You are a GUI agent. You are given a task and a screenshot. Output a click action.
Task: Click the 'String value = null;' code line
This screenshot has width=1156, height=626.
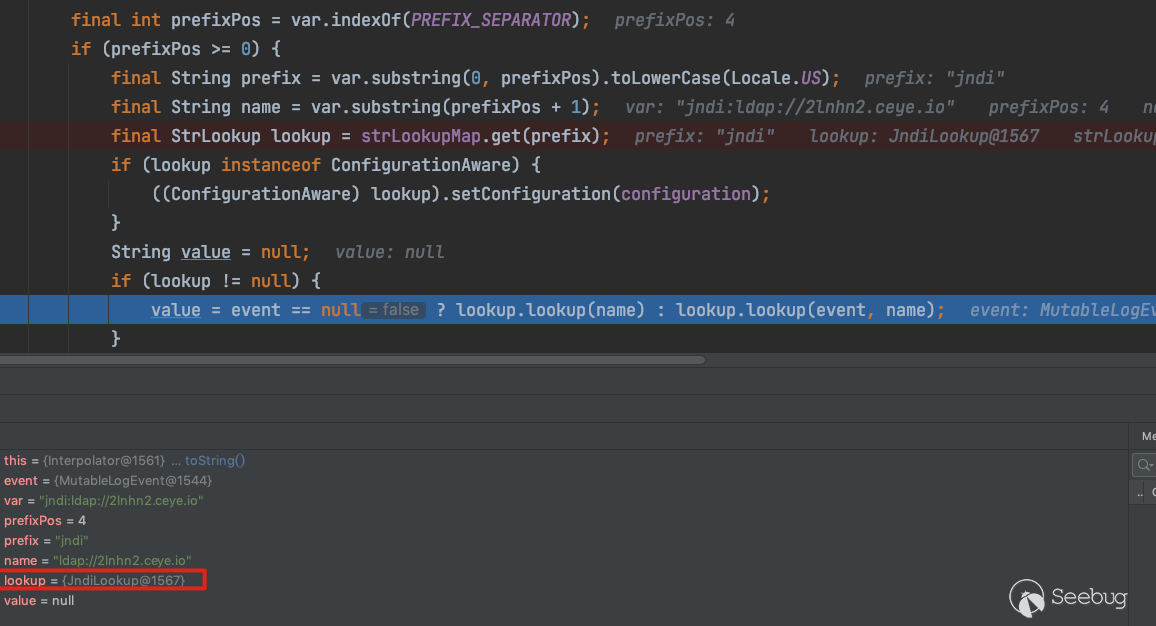[x=210, y=252]
